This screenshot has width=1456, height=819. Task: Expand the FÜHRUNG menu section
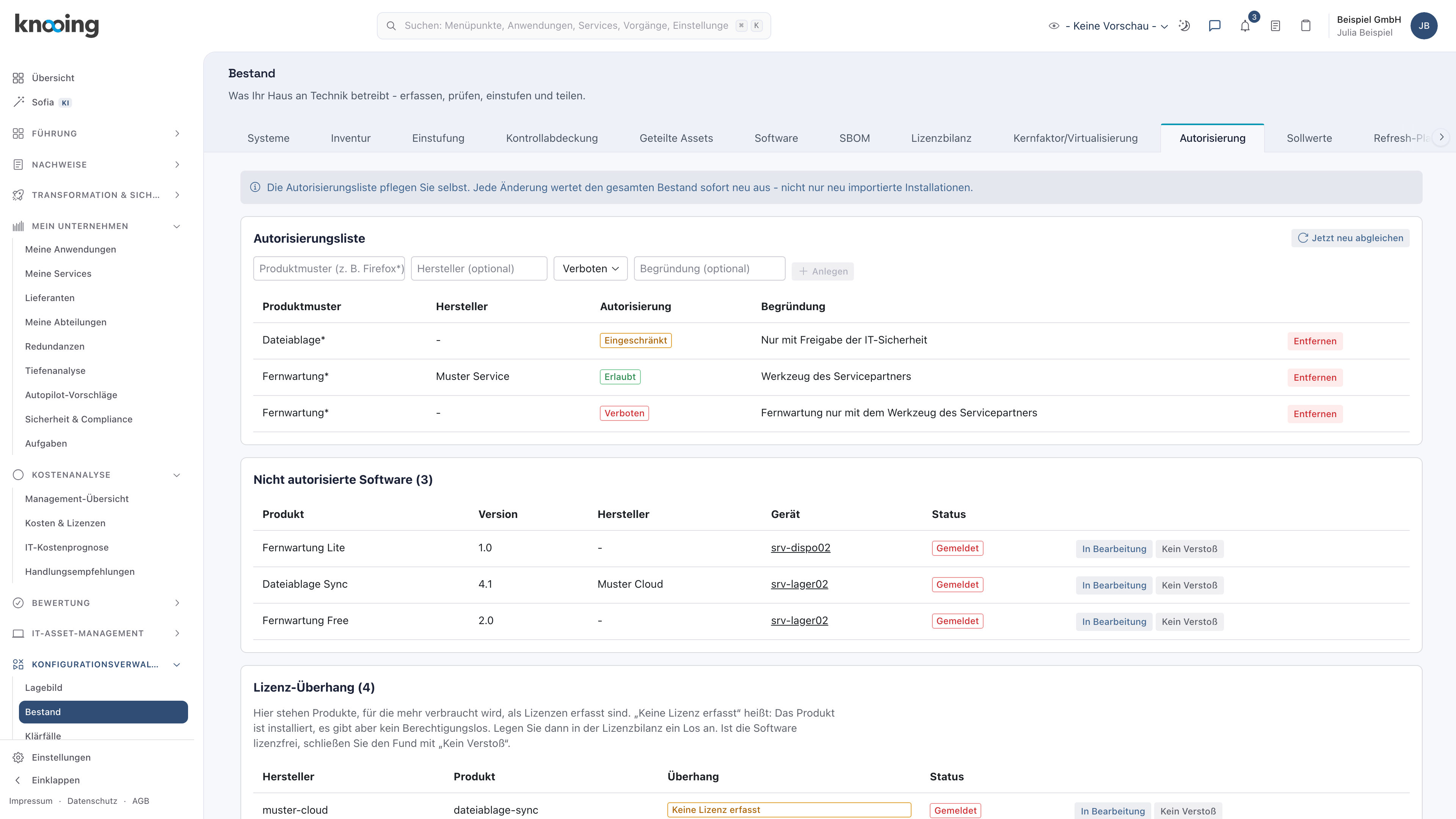[x=97, y=133]
